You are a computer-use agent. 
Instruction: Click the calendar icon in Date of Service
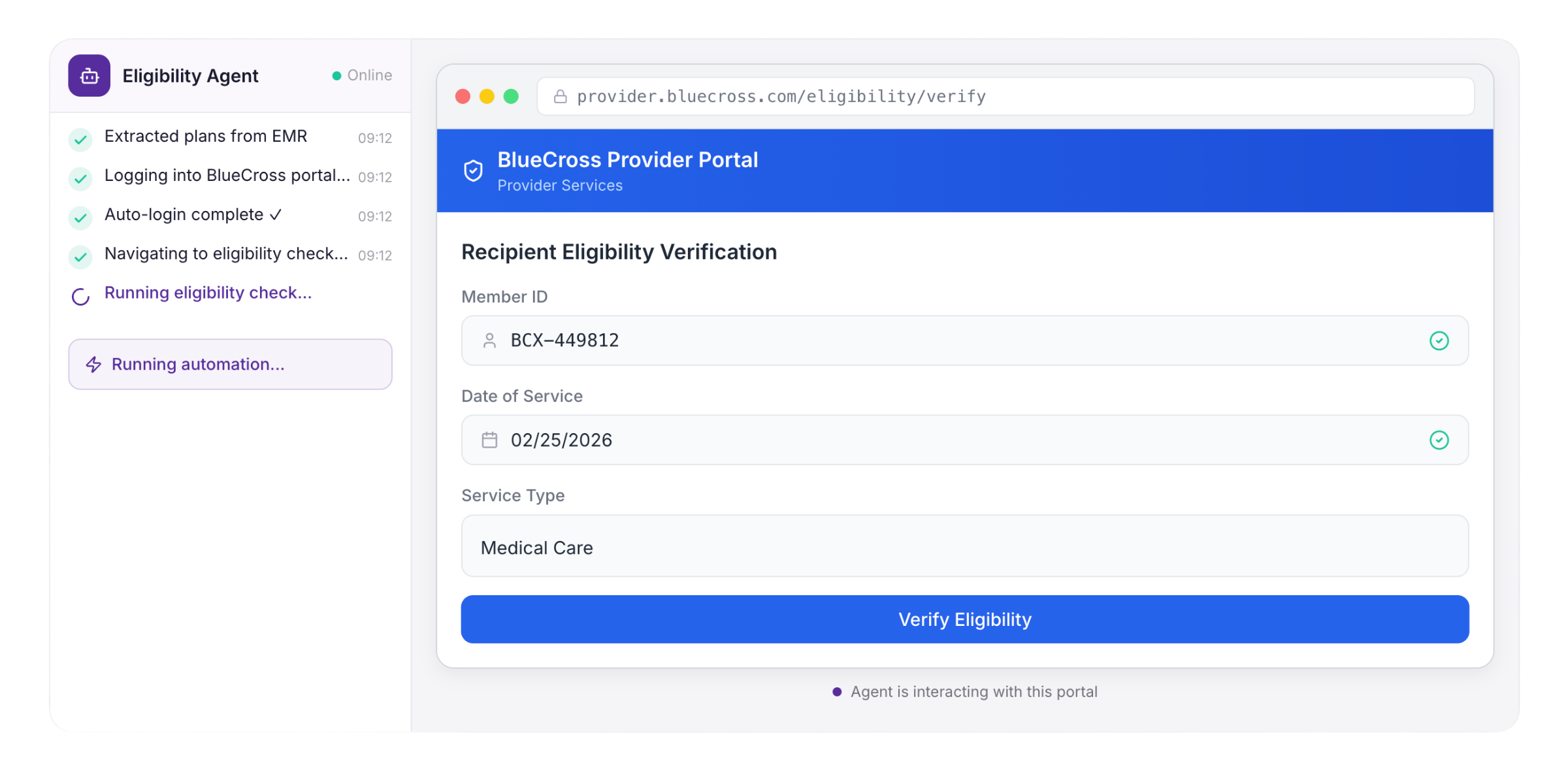click(489, 440)
